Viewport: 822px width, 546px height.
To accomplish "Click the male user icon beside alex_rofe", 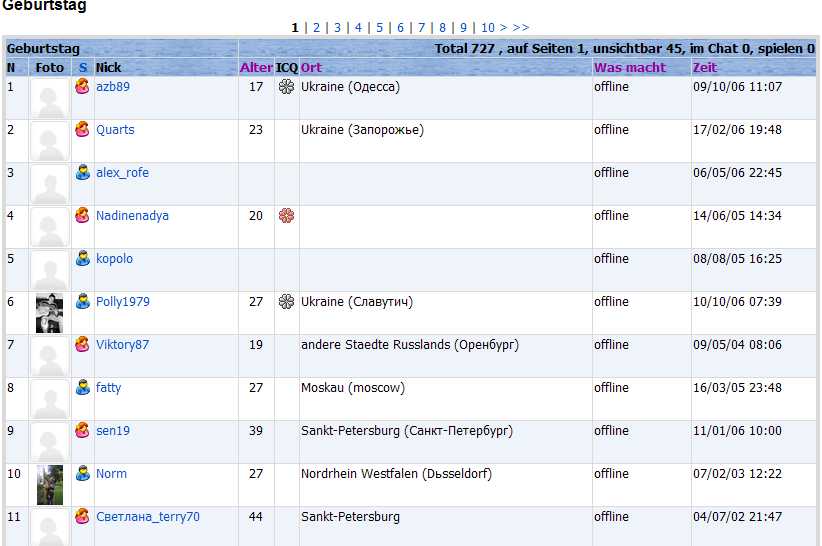I will 83,173.
